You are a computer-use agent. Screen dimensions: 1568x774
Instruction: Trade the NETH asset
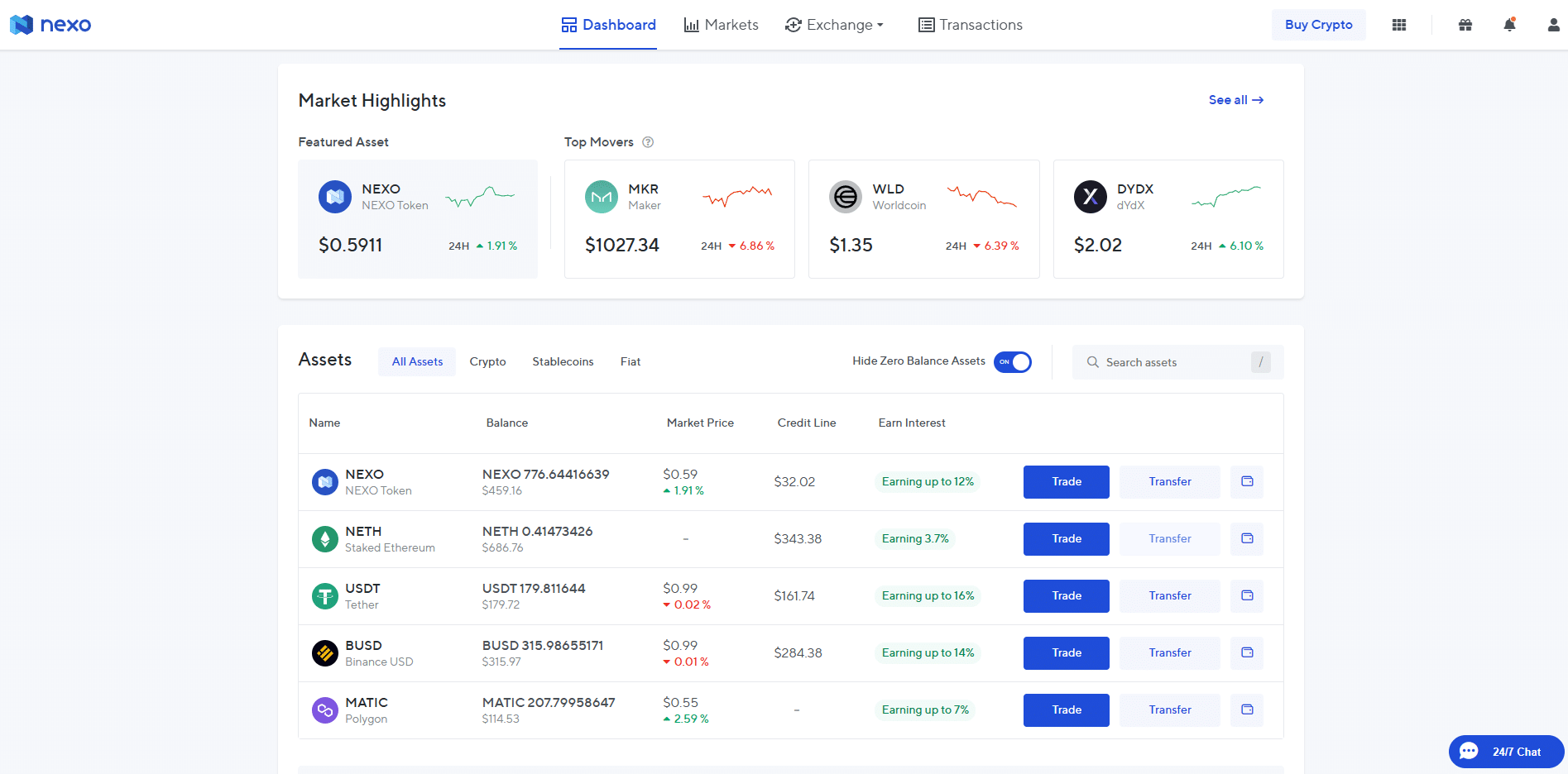pos(1067,539)
